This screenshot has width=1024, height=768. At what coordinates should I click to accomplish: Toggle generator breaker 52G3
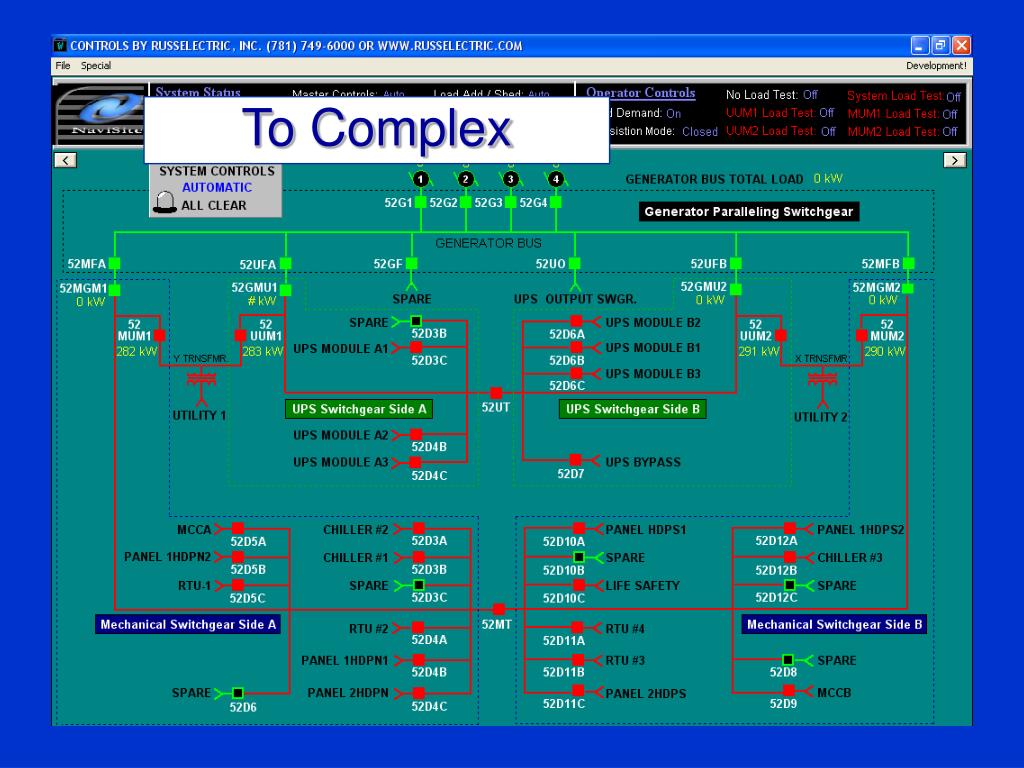511,202
